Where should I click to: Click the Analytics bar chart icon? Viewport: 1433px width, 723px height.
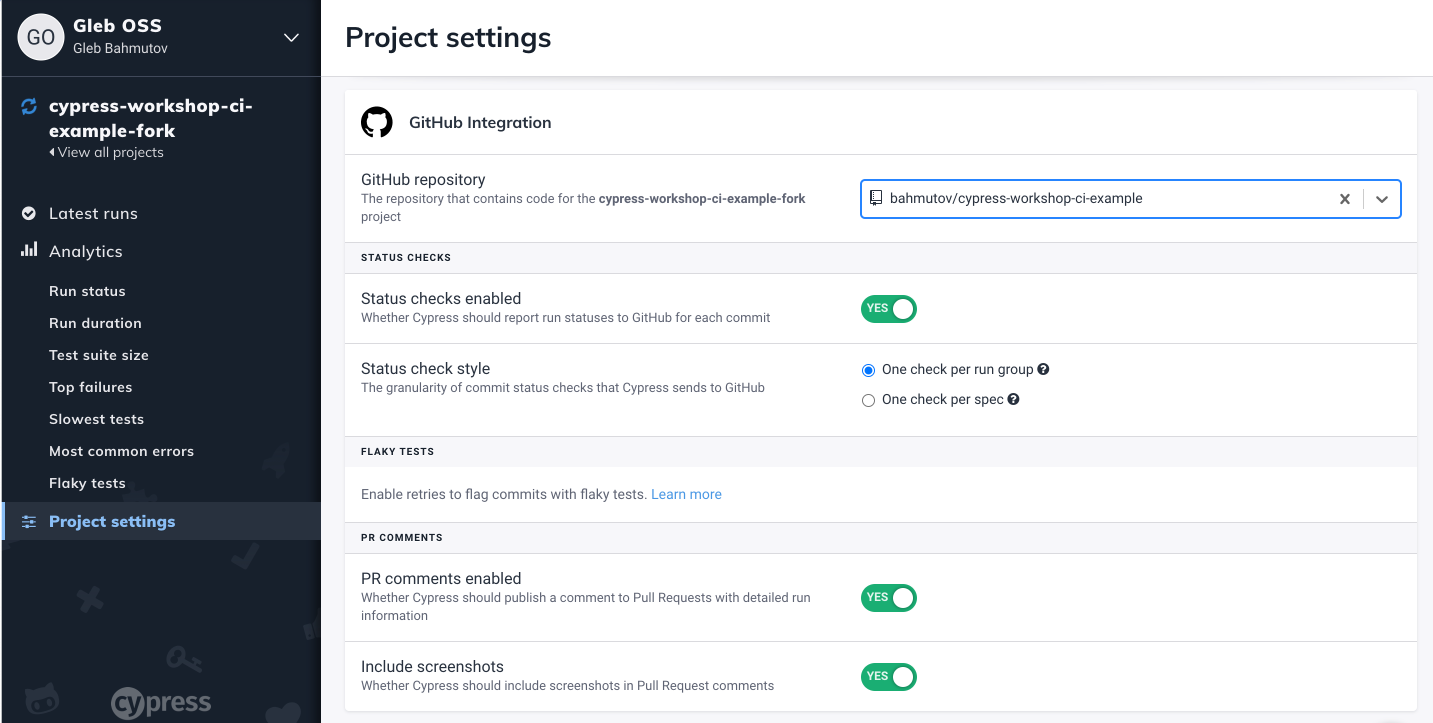pos(29,250)
